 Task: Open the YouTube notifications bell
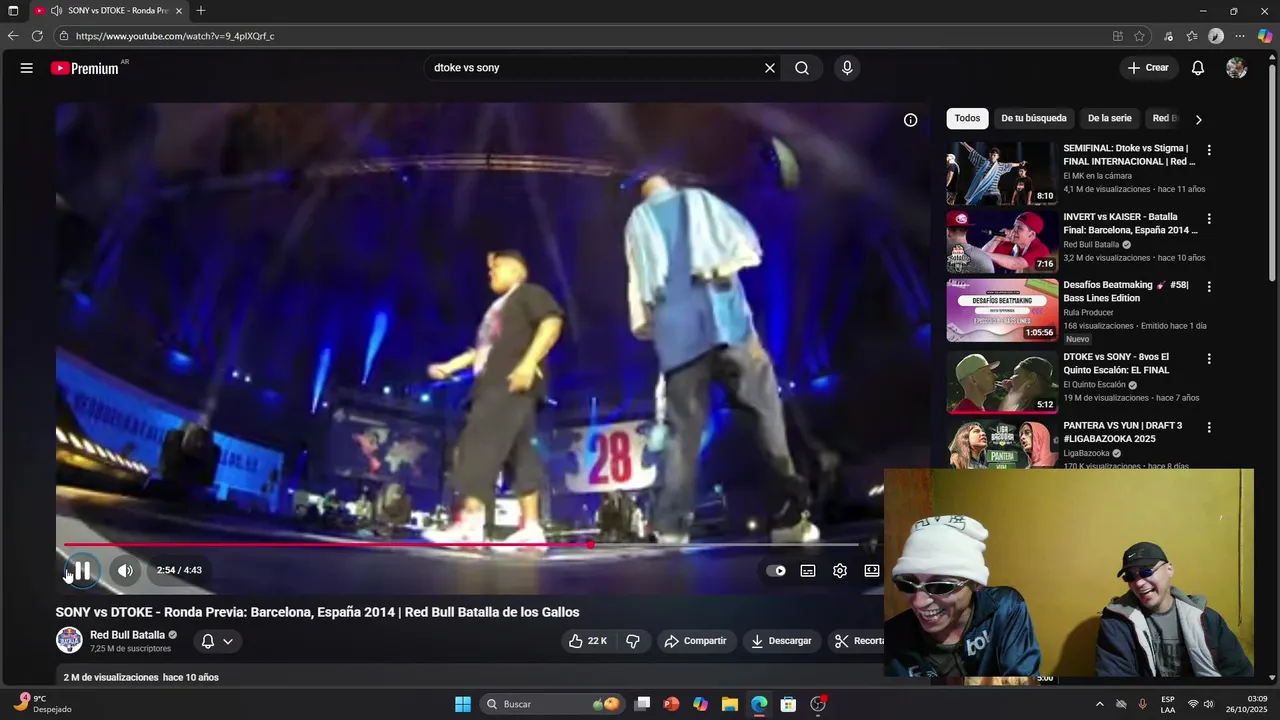(1198, 68)
